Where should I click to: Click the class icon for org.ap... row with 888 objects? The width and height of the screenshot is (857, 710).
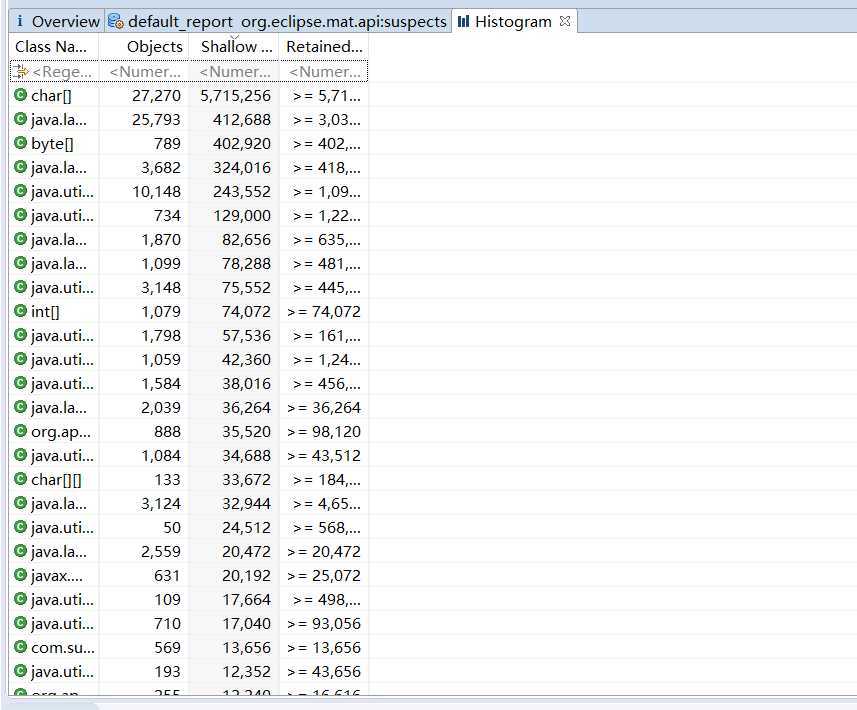(x=20, y=431)
